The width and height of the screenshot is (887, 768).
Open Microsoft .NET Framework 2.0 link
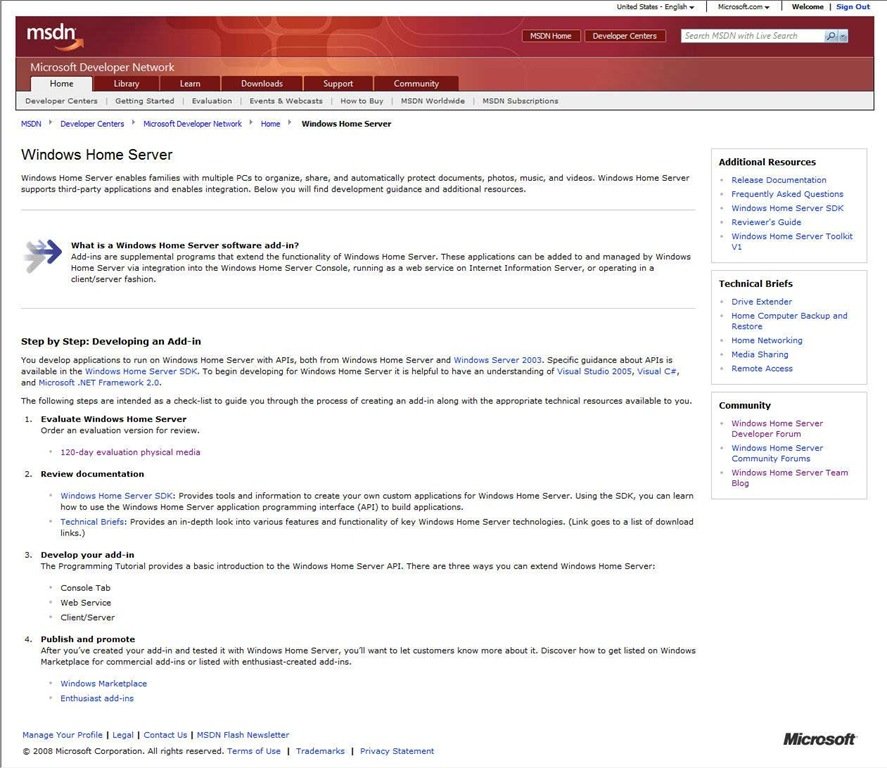pos(99,383)
